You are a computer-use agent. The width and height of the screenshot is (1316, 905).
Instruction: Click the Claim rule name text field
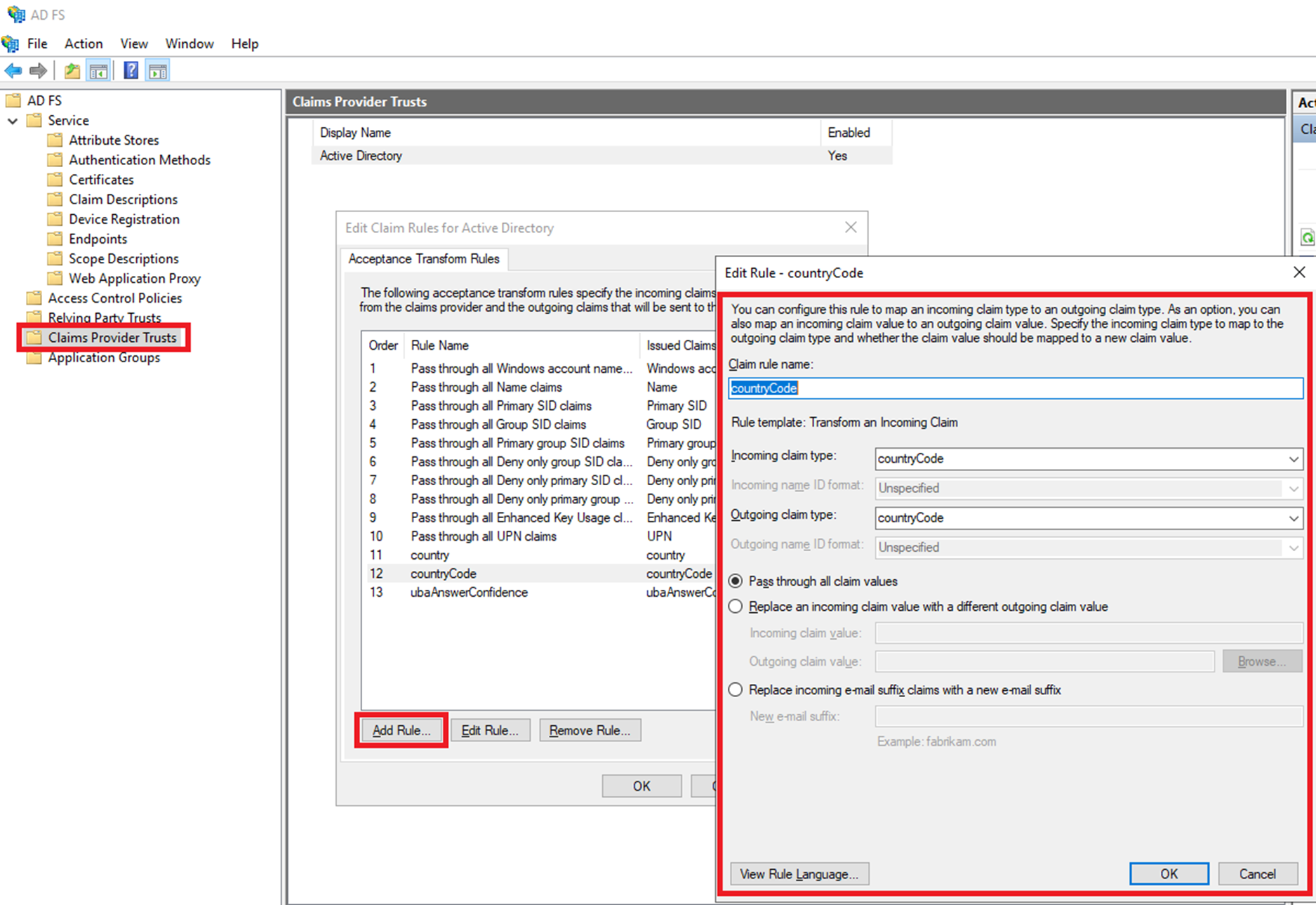1015,388
